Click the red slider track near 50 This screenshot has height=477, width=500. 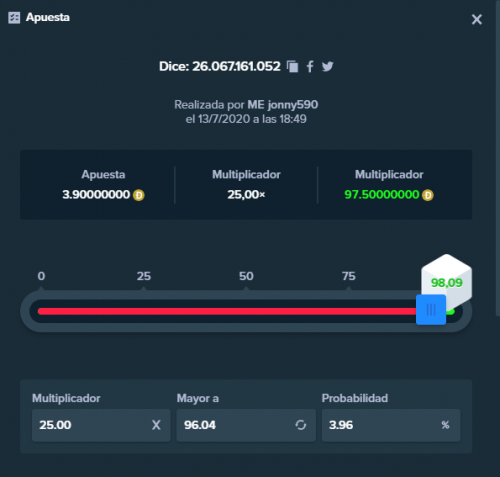[246, 311]
